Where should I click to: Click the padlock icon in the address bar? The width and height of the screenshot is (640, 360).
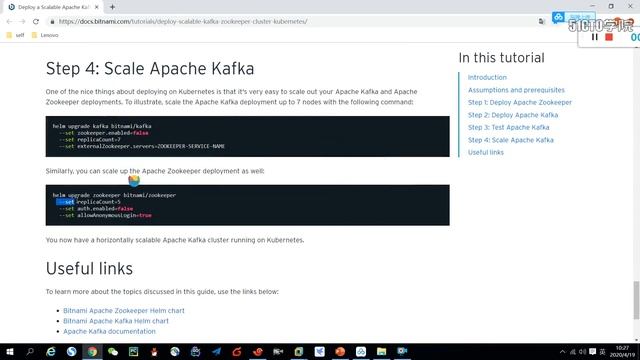(x=52, y=22)
